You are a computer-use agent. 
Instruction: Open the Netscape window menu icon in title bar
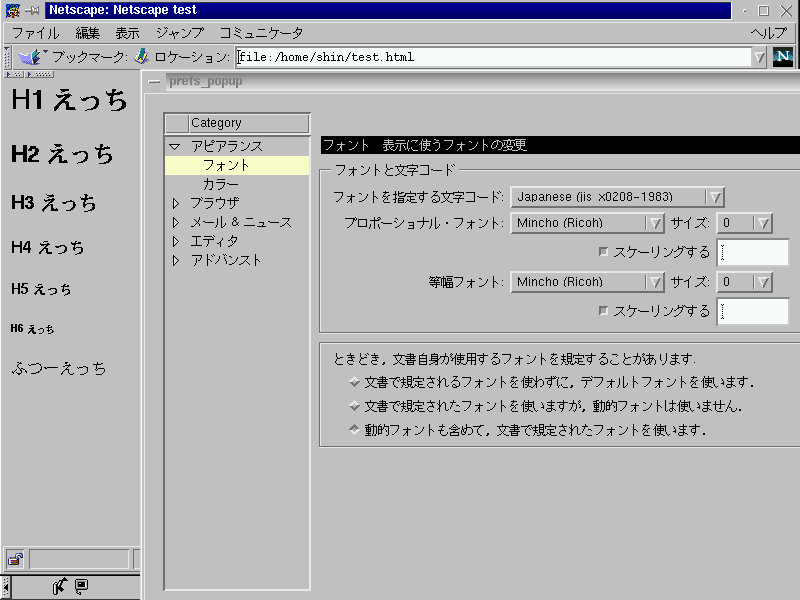12,10
